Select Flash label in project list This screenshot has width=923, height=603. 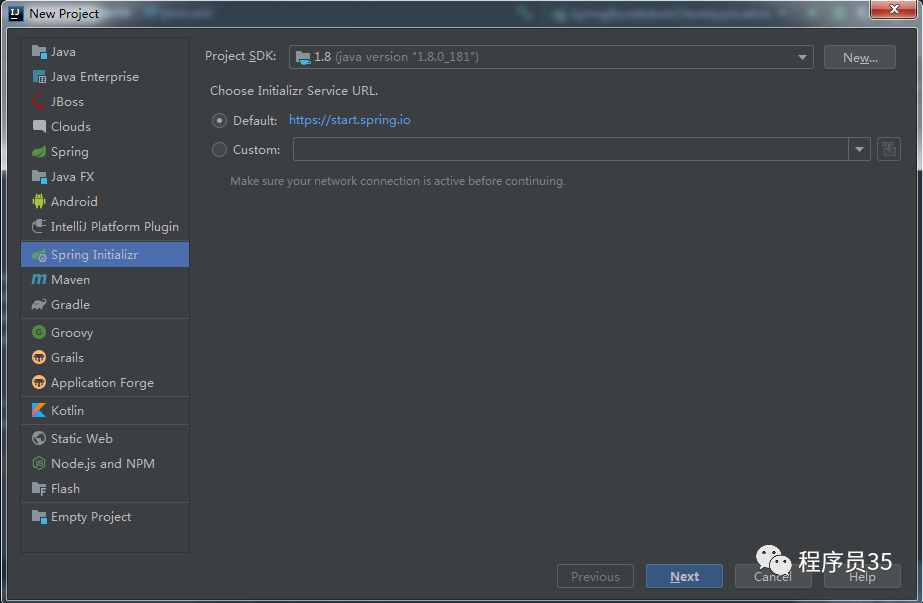65,489
